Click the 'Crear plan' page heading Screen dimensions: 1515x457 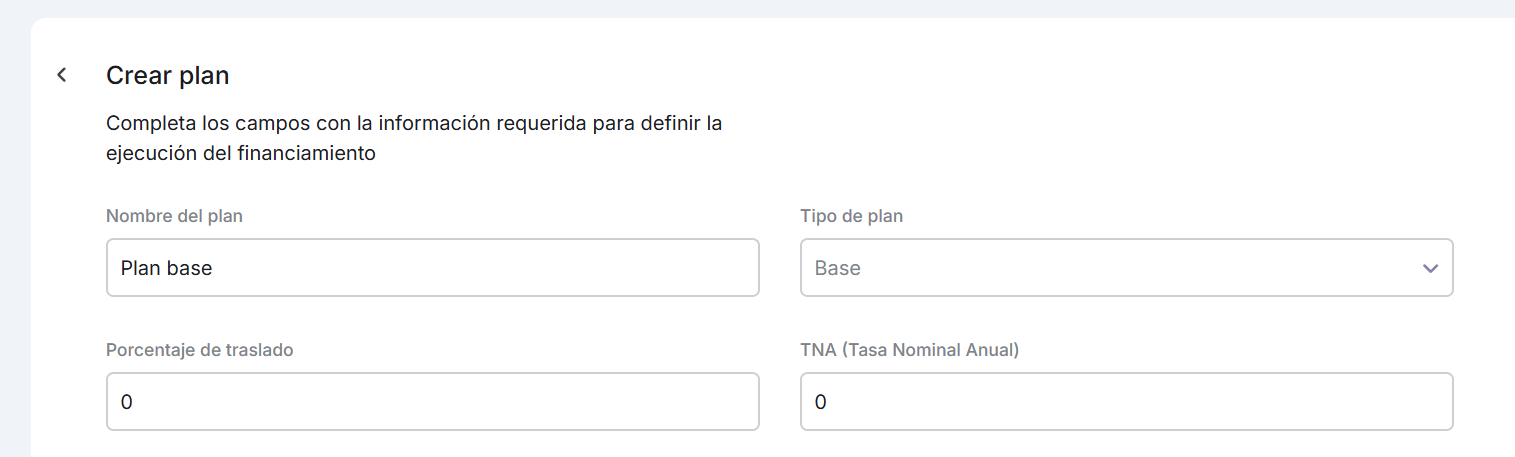(168, 75)
